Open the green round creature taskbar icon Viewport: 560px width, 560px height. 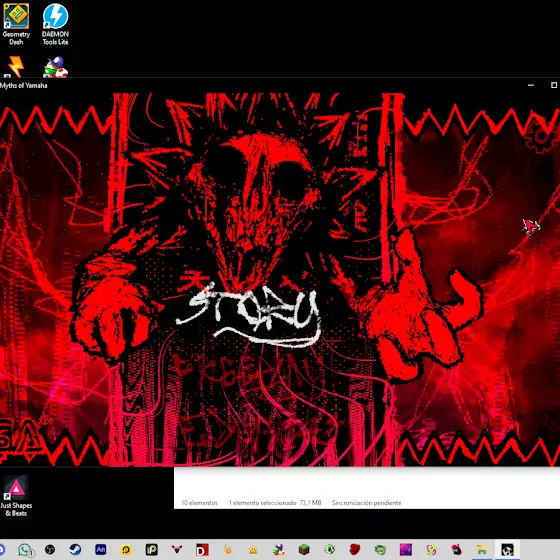click(329, 550)
